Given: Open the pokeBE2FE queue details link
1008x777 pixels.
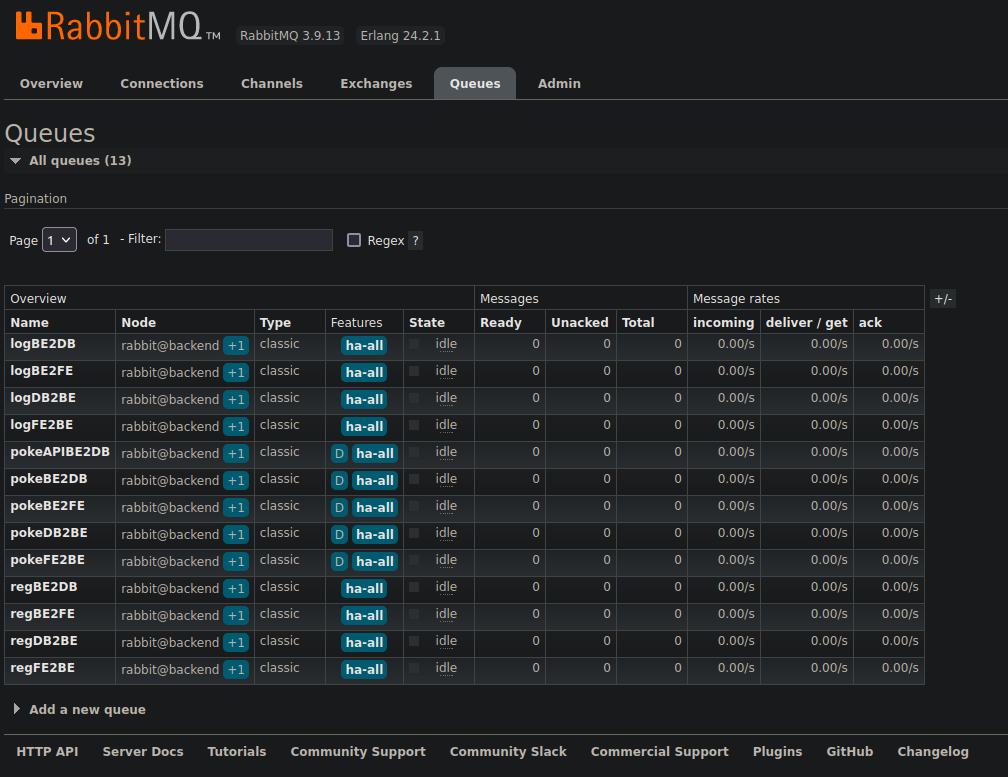Looking at the screenshot, I should 47,506.
